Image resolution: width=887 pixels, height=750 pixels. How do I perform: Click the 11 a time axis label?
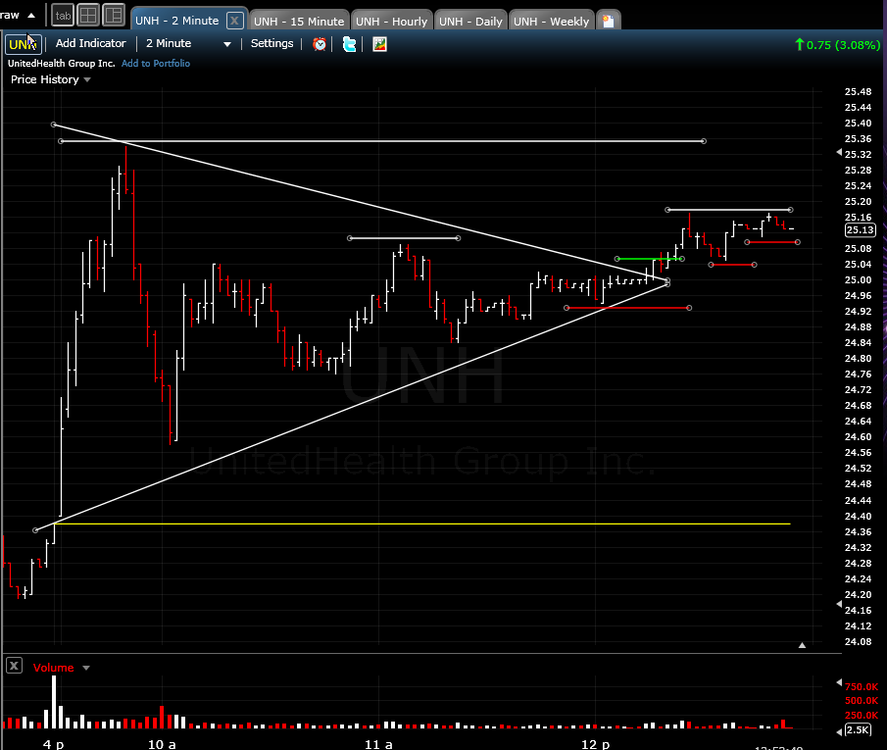378,744
